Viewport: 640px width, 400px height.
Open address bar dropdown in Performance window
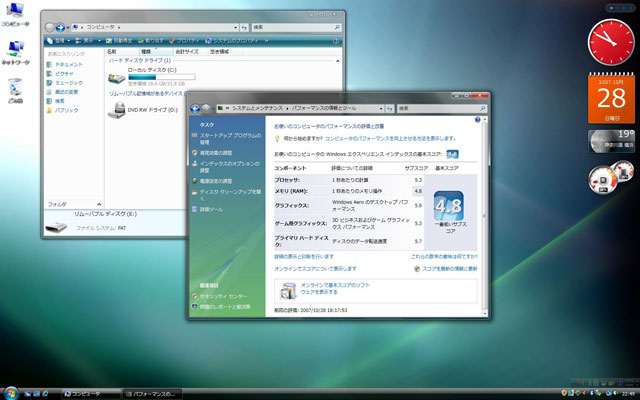[x=381, y=109]
